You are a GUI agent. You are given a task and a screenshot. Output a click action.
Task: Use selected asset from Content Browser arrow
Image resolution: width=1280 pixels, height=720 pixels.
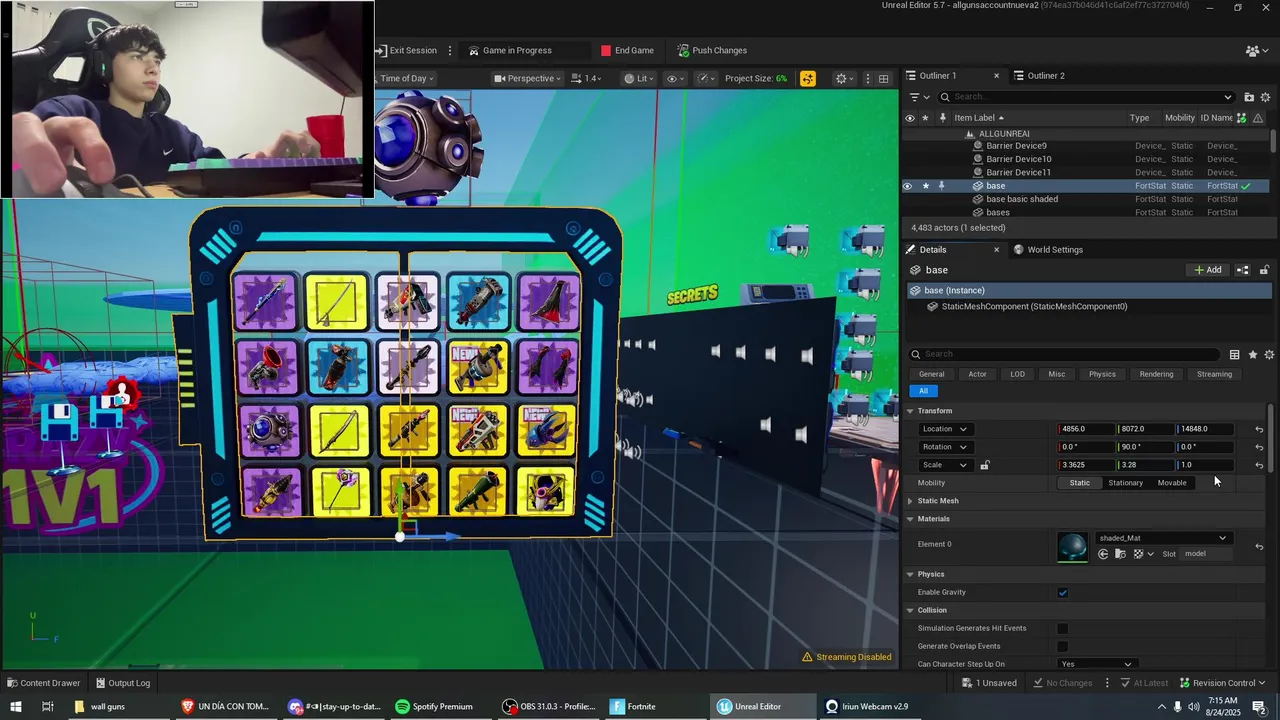[1103, 554]
